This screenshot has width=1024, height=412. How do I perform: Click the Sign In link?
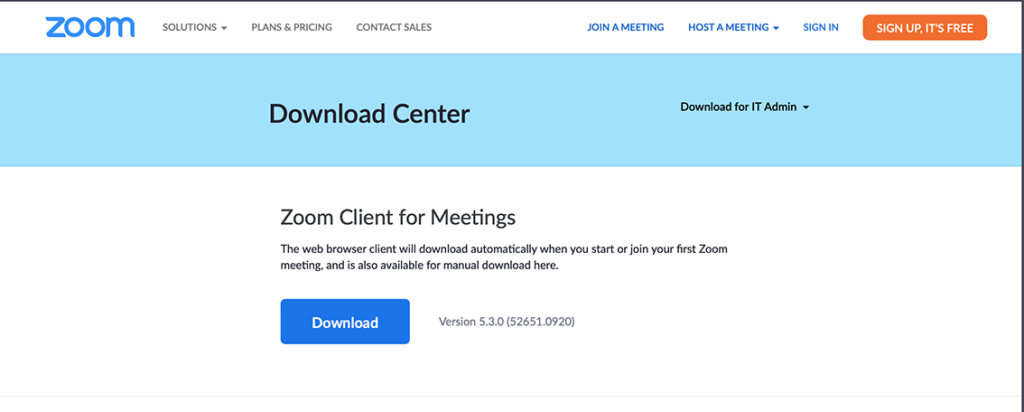pyautogui.click(x=821, y=27)
